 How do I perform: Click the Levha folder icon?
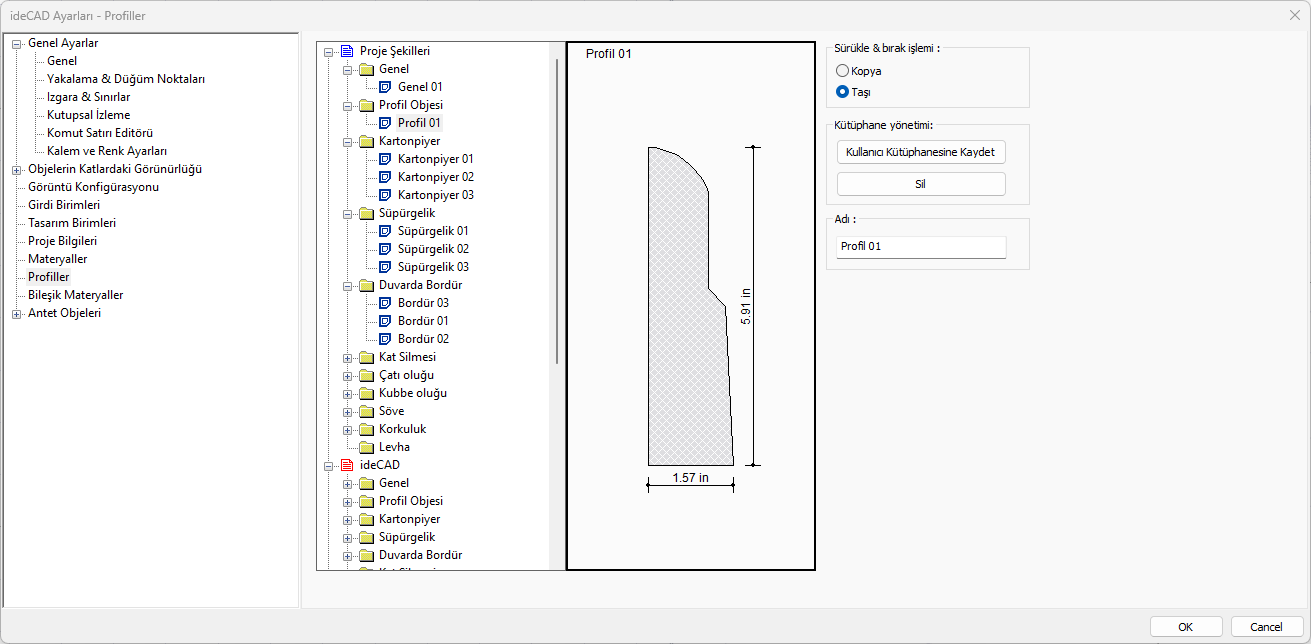366,447
